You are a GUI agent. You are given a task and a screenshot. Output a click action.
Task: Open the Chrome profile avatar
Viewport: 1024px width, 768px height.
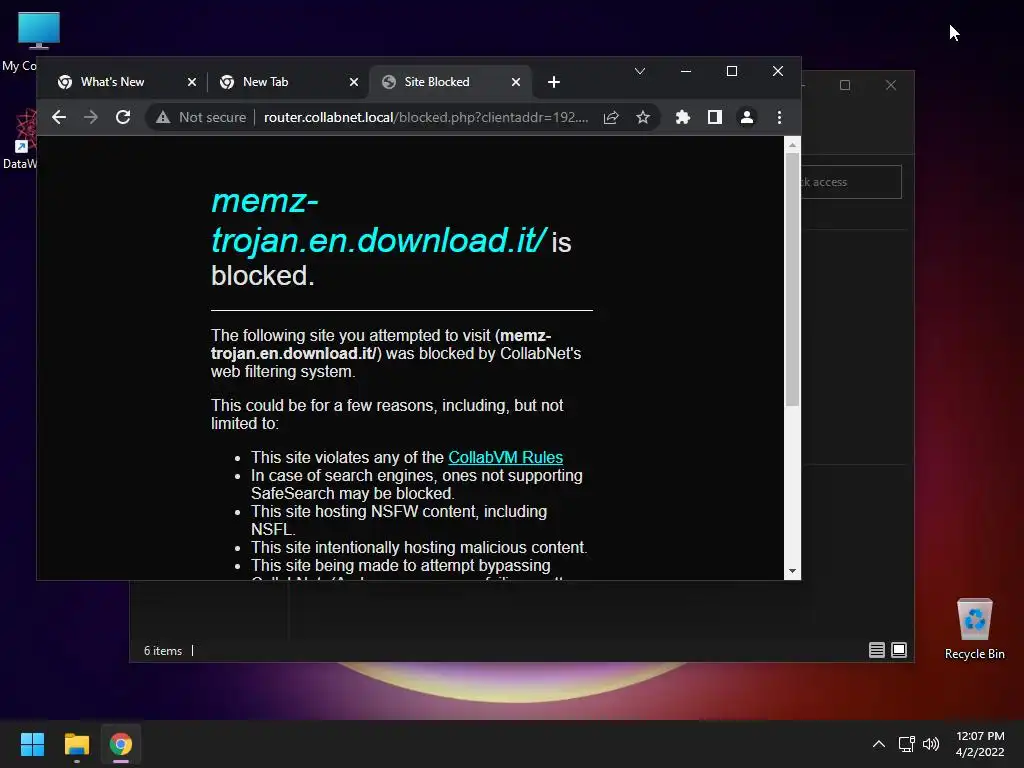(746, 117)
